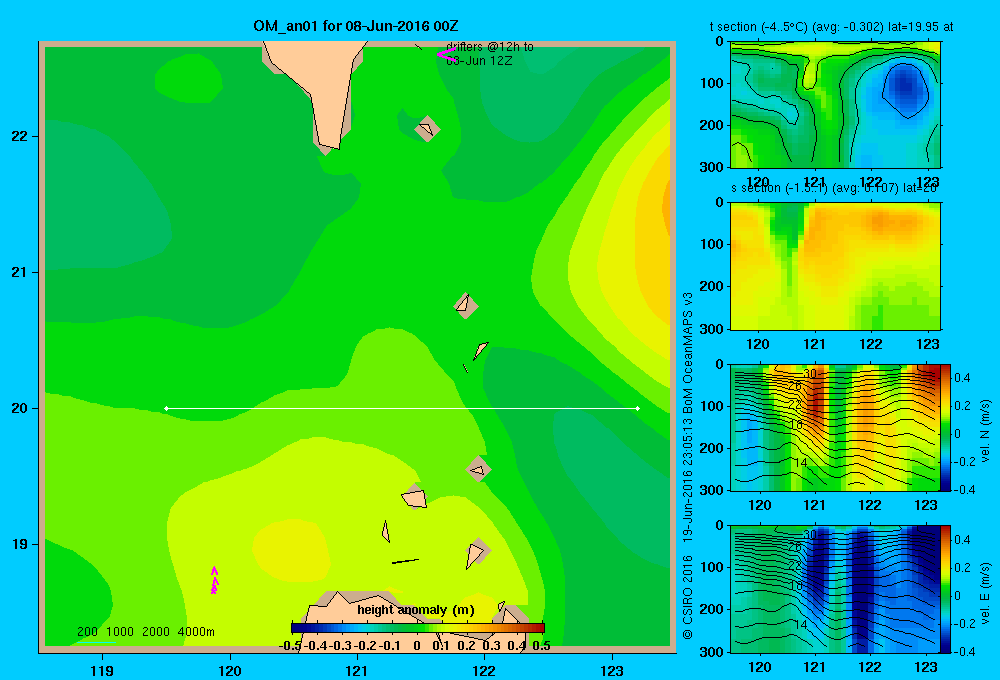Click the '4000m' depth legend entry

[196, 632]
